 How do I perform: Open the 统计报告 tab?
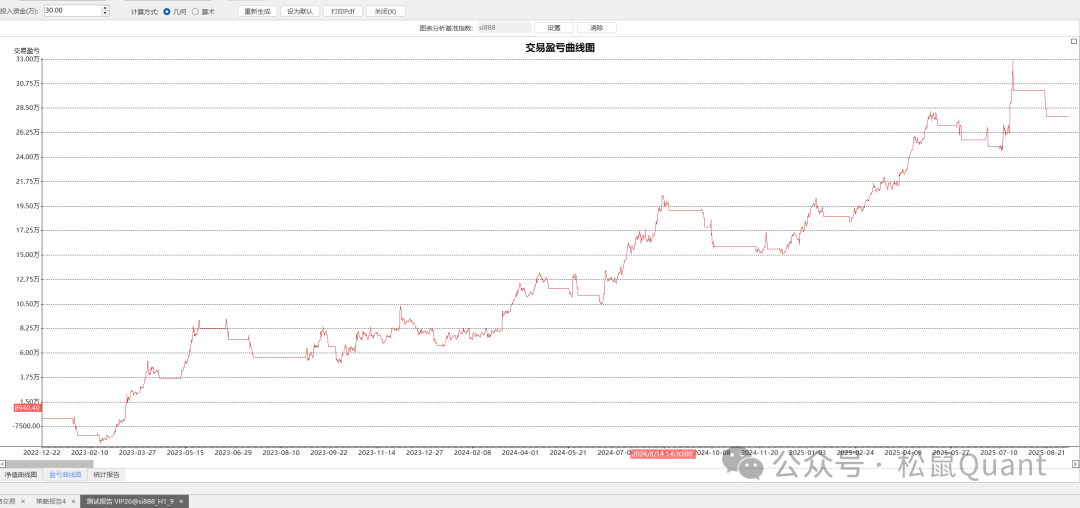(x=106, y=475)
